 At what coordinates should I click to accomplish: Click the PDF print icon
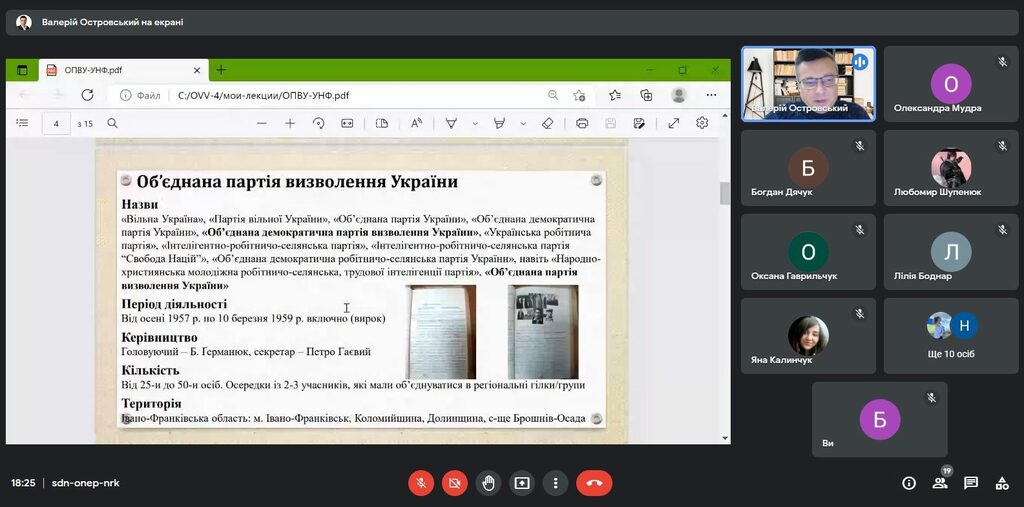click(582, 123)
